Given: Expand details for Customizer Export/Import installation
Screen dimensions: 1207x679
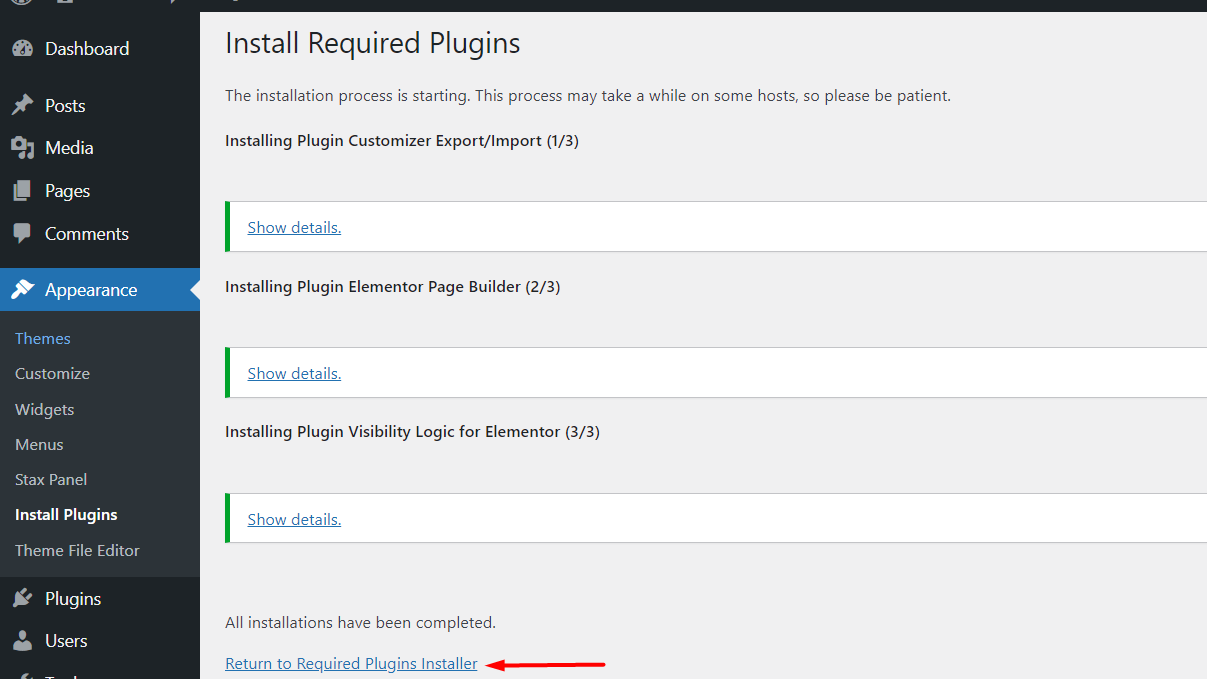Looking at the screenshot, I should (293, 226).
